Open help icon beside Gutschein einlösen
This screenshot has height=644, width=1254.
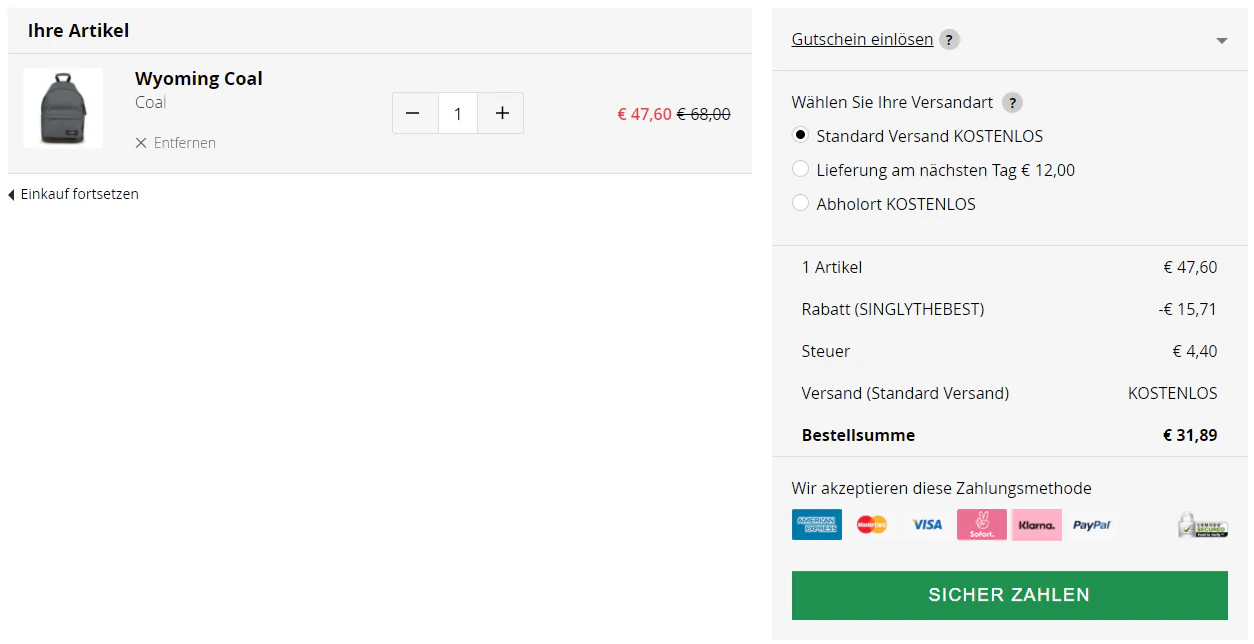coord(950,40)
